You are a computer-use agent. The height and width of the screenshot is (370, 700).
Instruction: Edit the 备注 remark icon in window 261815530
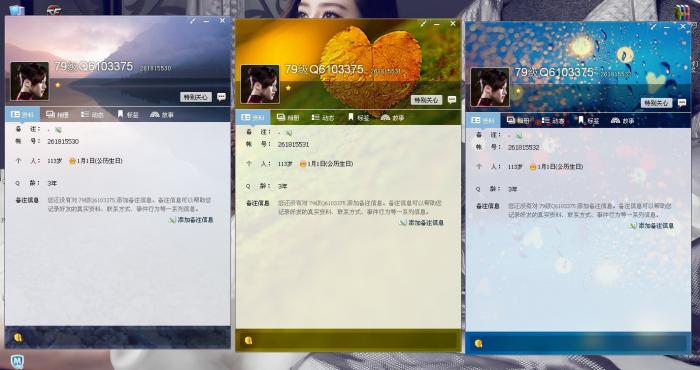[58, 130]
